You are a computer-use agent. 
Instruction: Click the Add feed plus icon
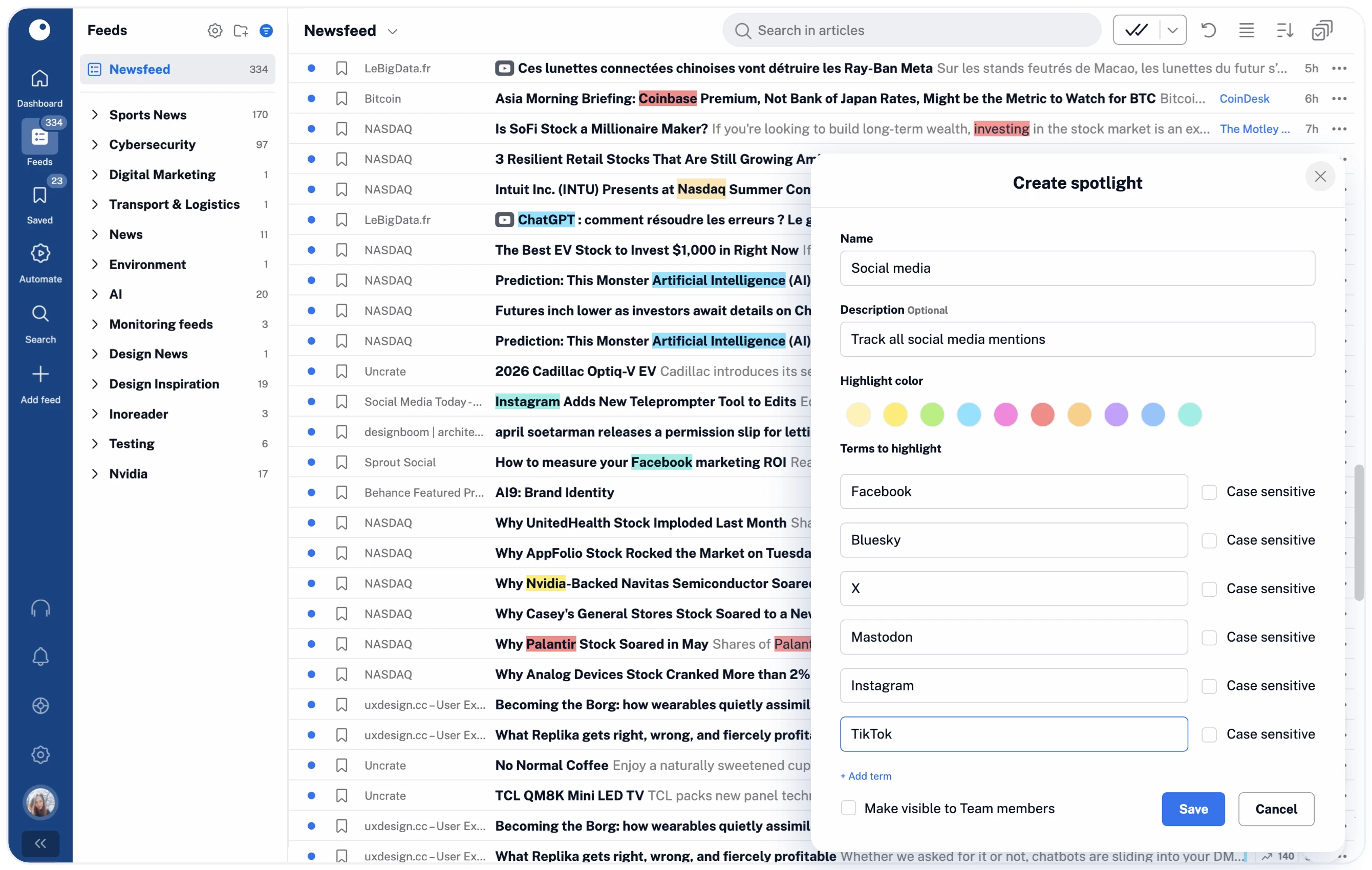[40, 374]
